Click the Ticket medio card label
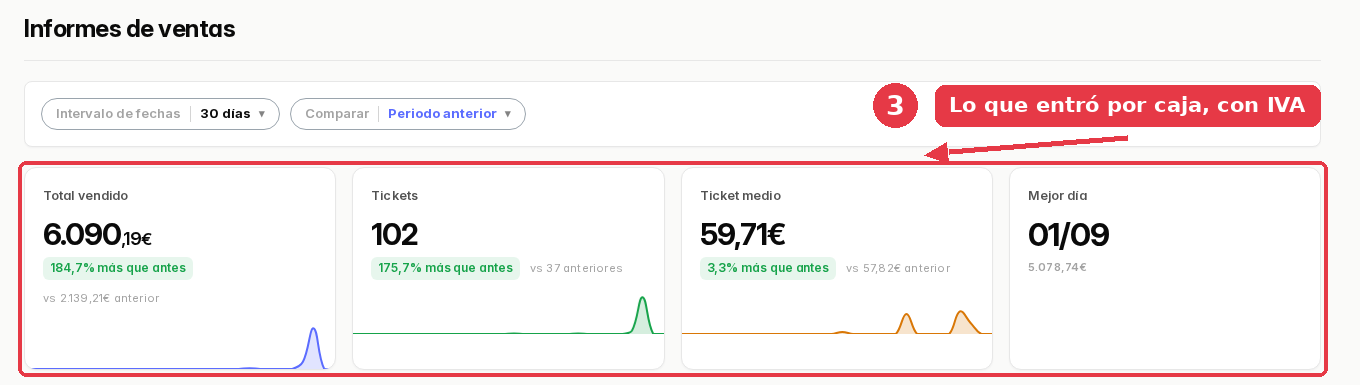The width and height of the screenshot is (1360, 385). [x=740, y=196]
